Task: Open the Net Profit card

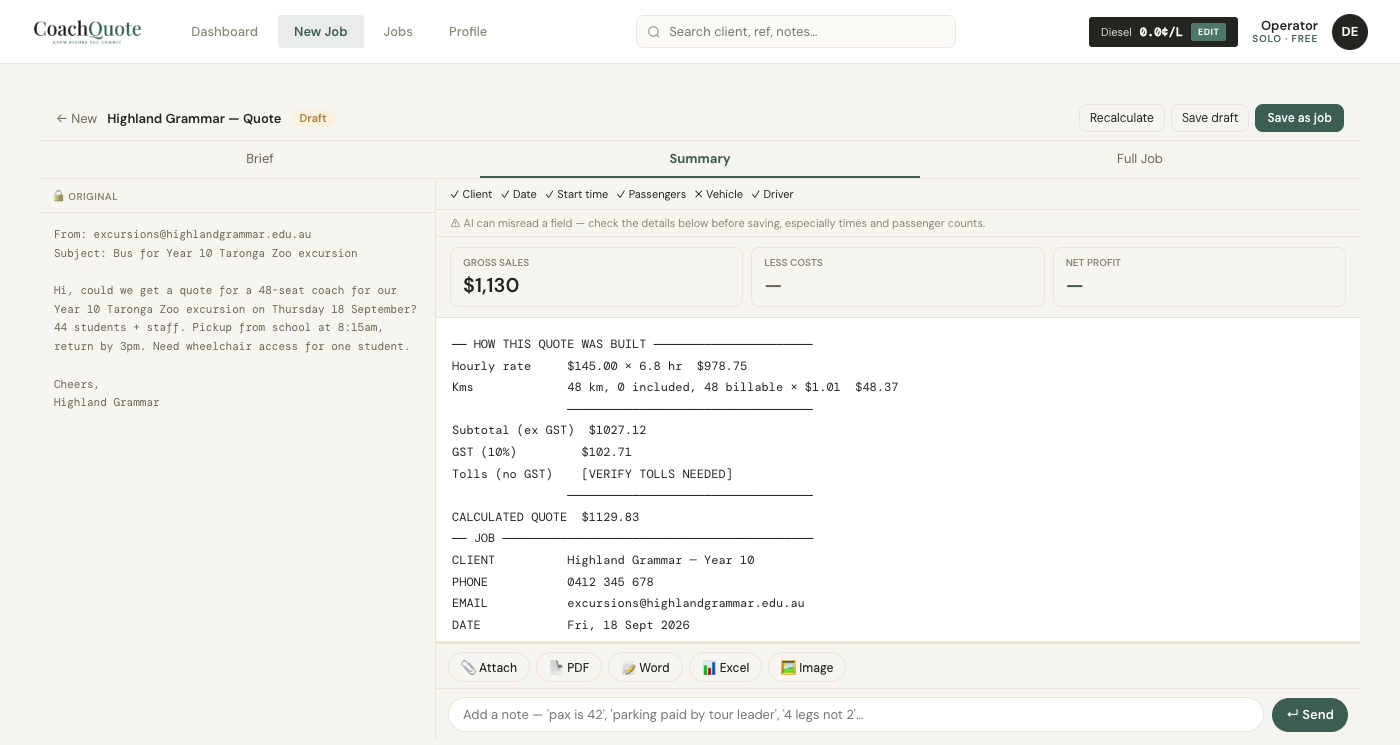Action: coord(1199,277)
